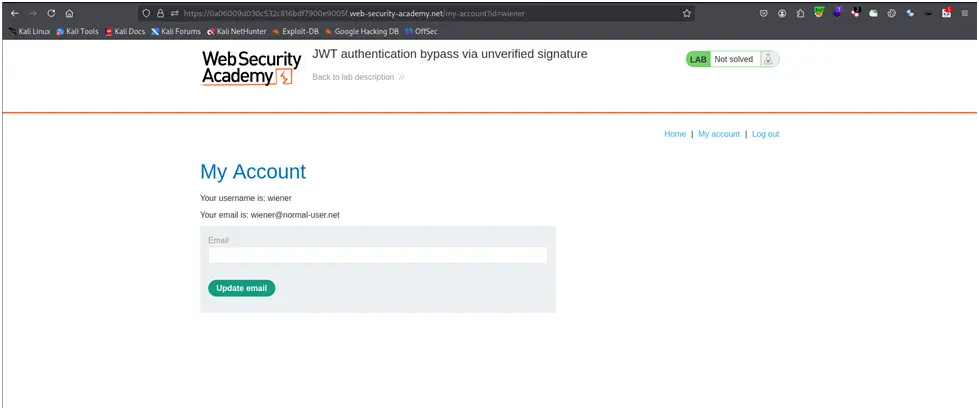Screen dimensions: 979x410
Task: Go to the browser home page
Action: pos(69,14)
